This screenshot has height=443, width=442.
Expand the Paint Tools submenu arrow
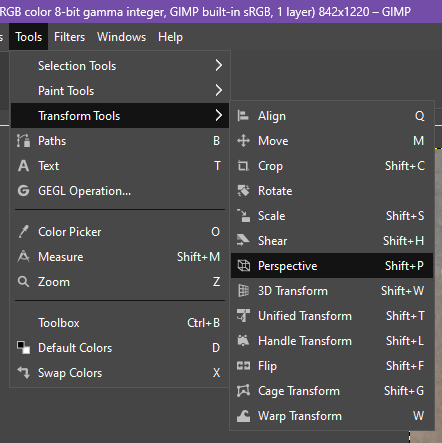pyautogui.click(x=219, y=90)
